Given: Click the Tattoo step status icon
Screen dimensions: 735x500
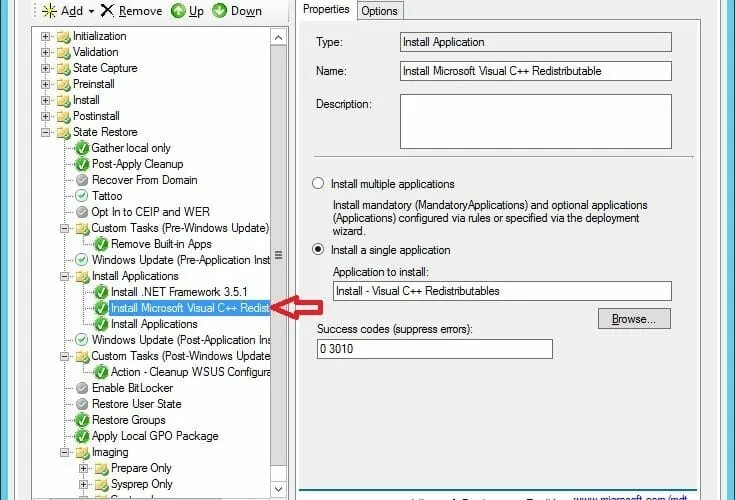Looking at the screenshot, I should click(82, 196).
